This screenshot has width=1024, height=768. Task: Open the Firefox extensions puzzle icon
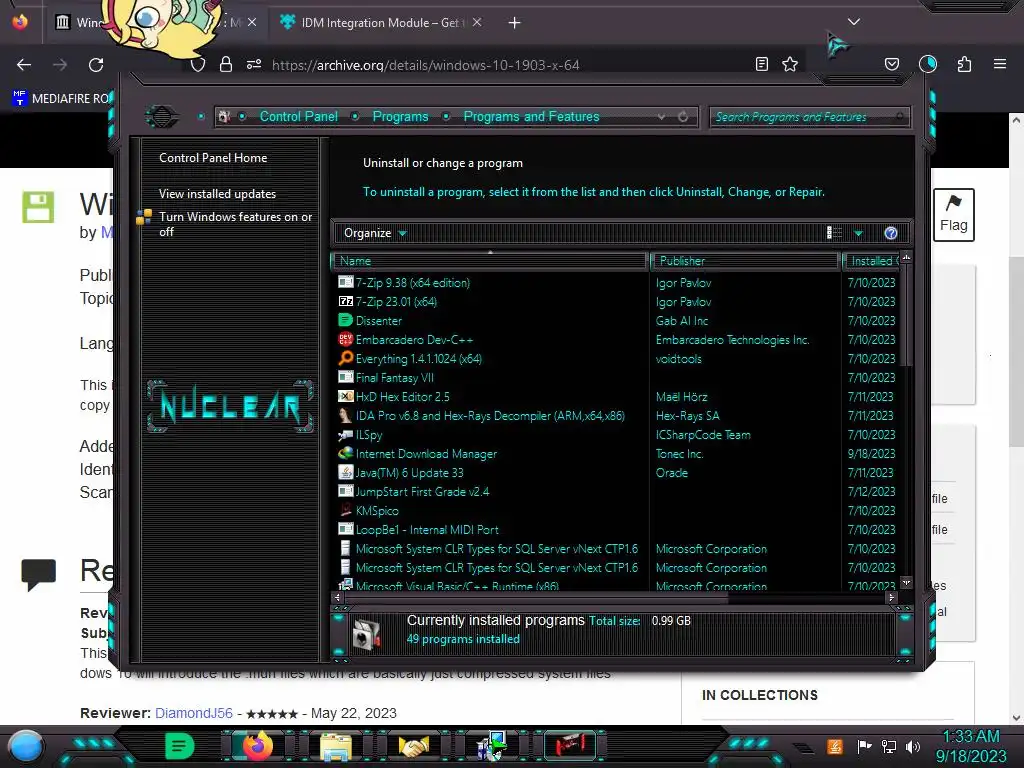point(964,64)
